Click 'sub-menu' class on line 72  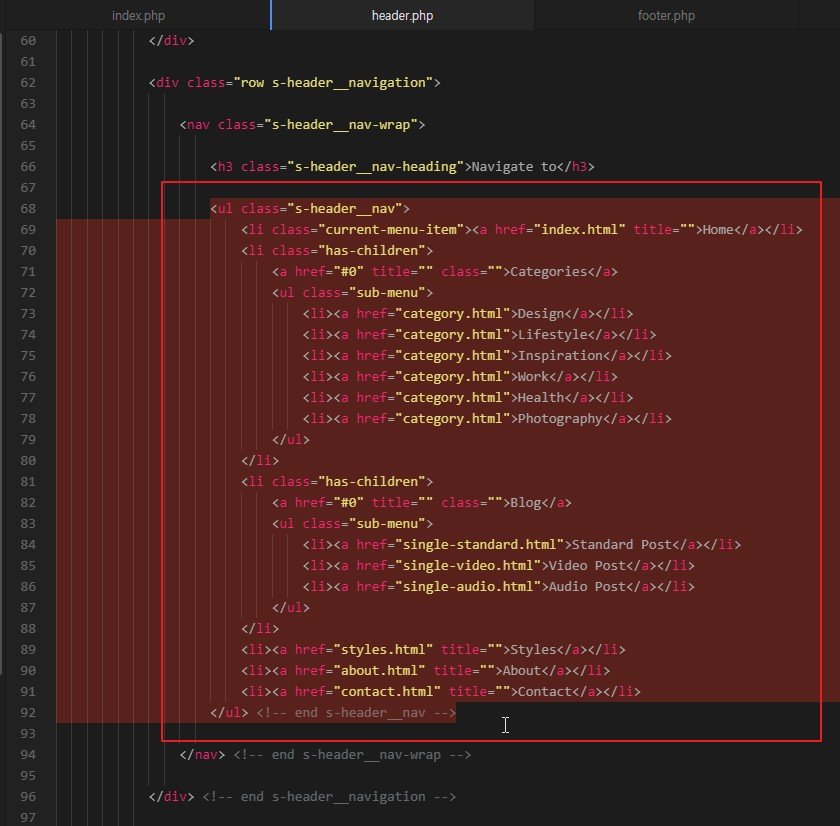click(387, 292)
